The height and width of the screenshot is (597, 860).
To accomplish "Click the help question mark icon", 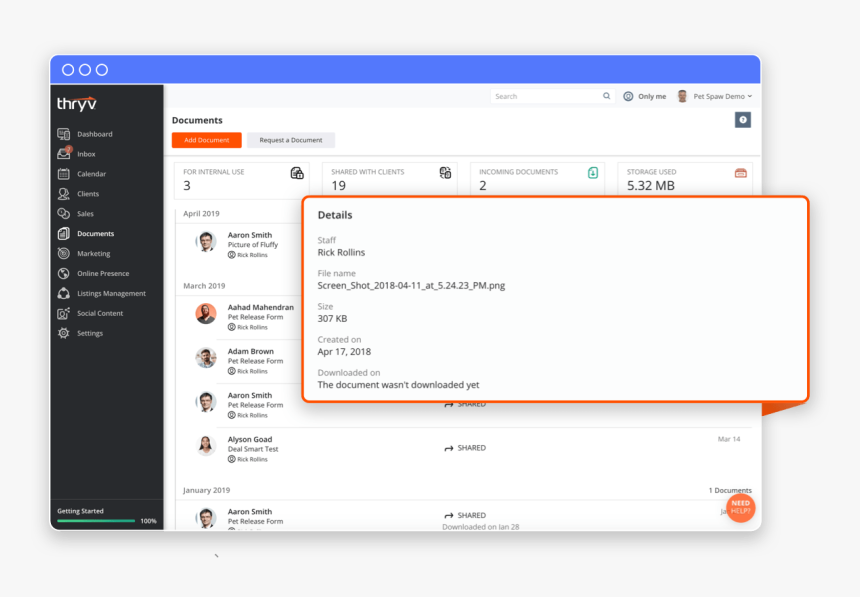I will (x=743, y=120).
